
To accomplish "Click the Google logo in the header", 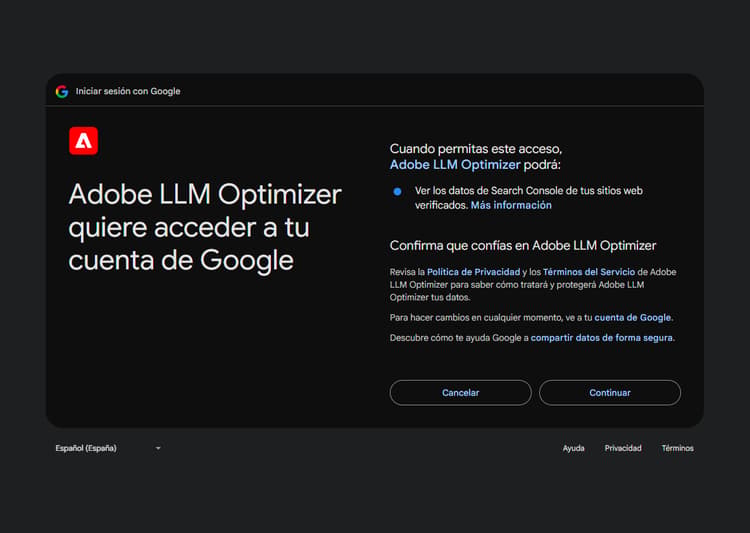I will pos(62,91).
